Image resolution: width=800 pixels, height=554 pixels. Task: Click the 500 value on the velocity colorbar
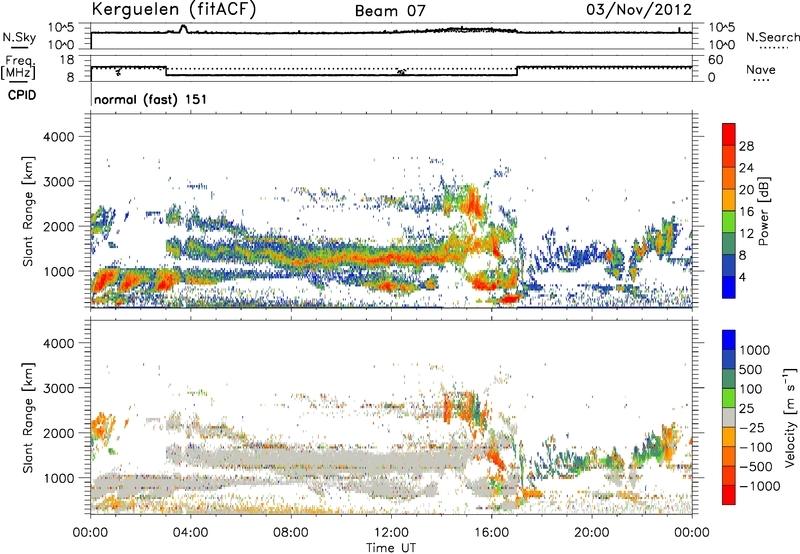point(751,370)
